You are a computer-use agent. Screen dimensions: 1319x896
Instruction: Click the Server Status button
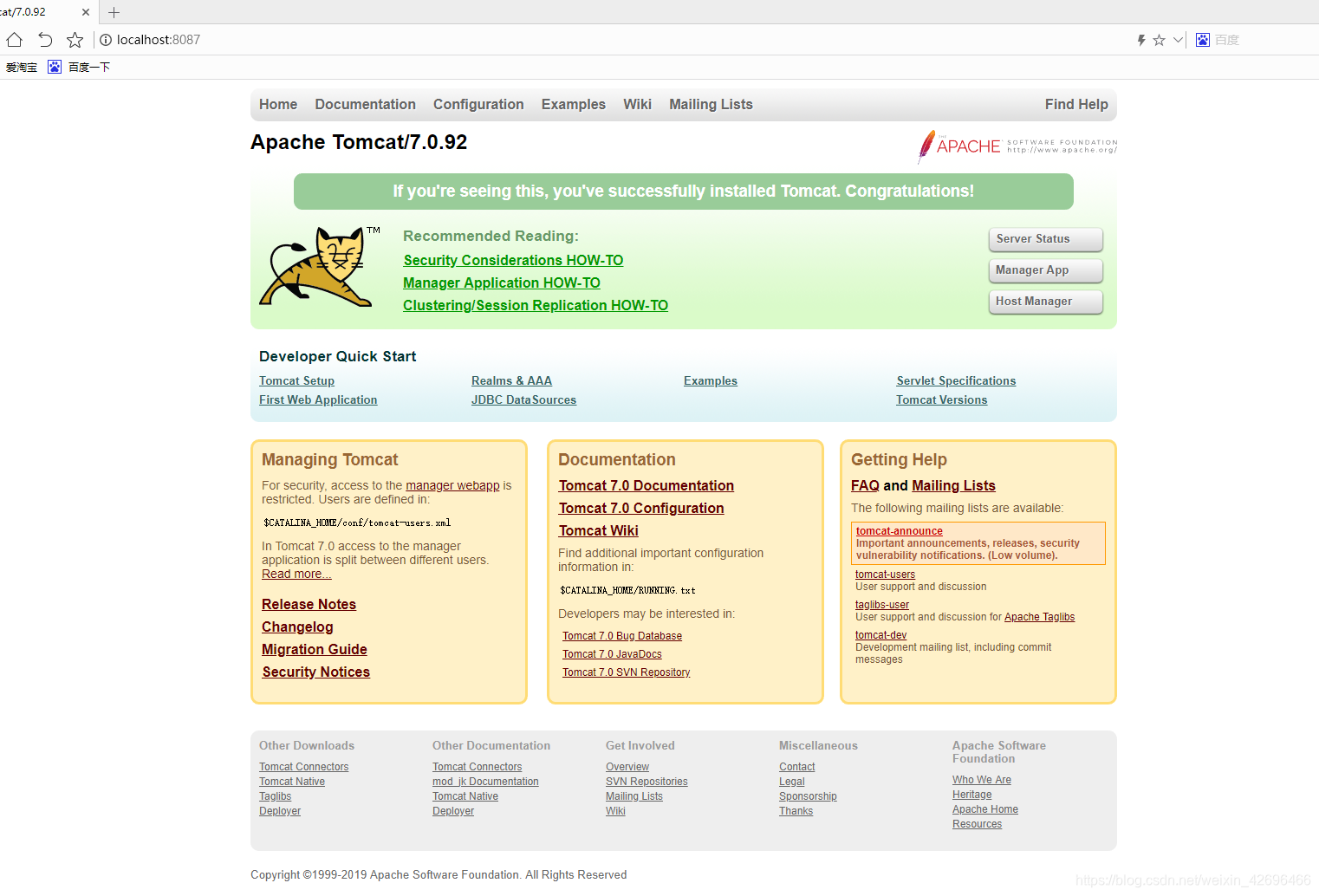(1045, 239)
